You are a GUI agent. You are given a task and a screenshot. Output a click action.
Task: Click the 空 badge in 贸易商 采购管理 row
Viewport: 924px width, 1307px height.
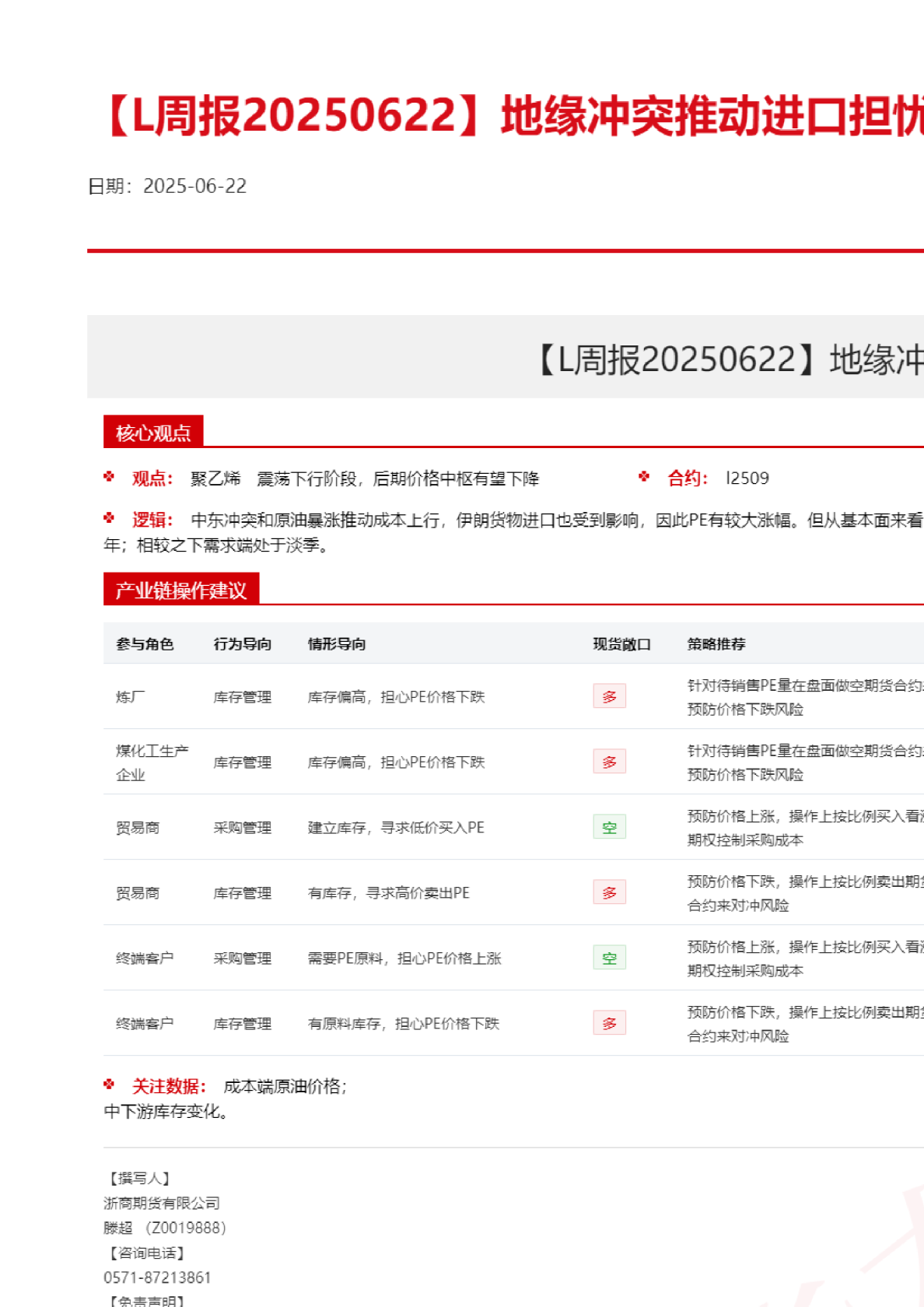pyautogui.click(x=609, y=827)
